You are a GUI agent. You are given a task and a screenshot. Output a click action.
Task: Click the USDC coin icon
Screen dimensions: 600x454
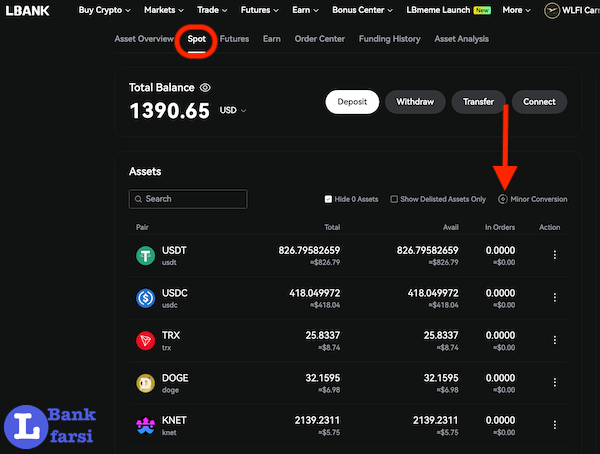click(147, 297)
